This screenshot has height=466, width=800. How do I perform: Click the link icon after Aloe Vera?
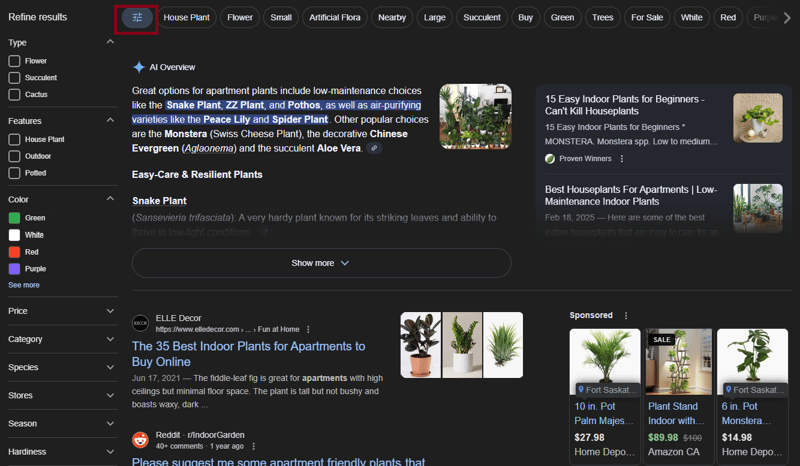pos(374,148)
